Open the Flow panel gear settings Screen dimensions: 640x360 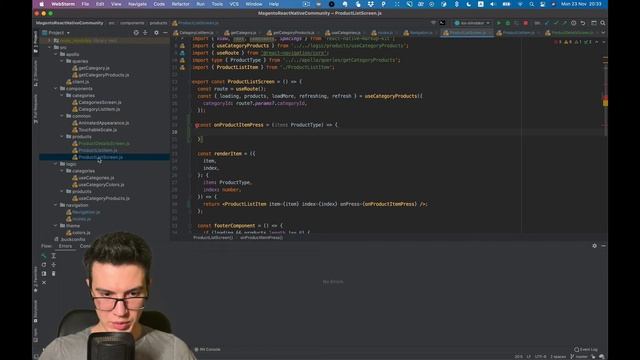click(594, 246)
